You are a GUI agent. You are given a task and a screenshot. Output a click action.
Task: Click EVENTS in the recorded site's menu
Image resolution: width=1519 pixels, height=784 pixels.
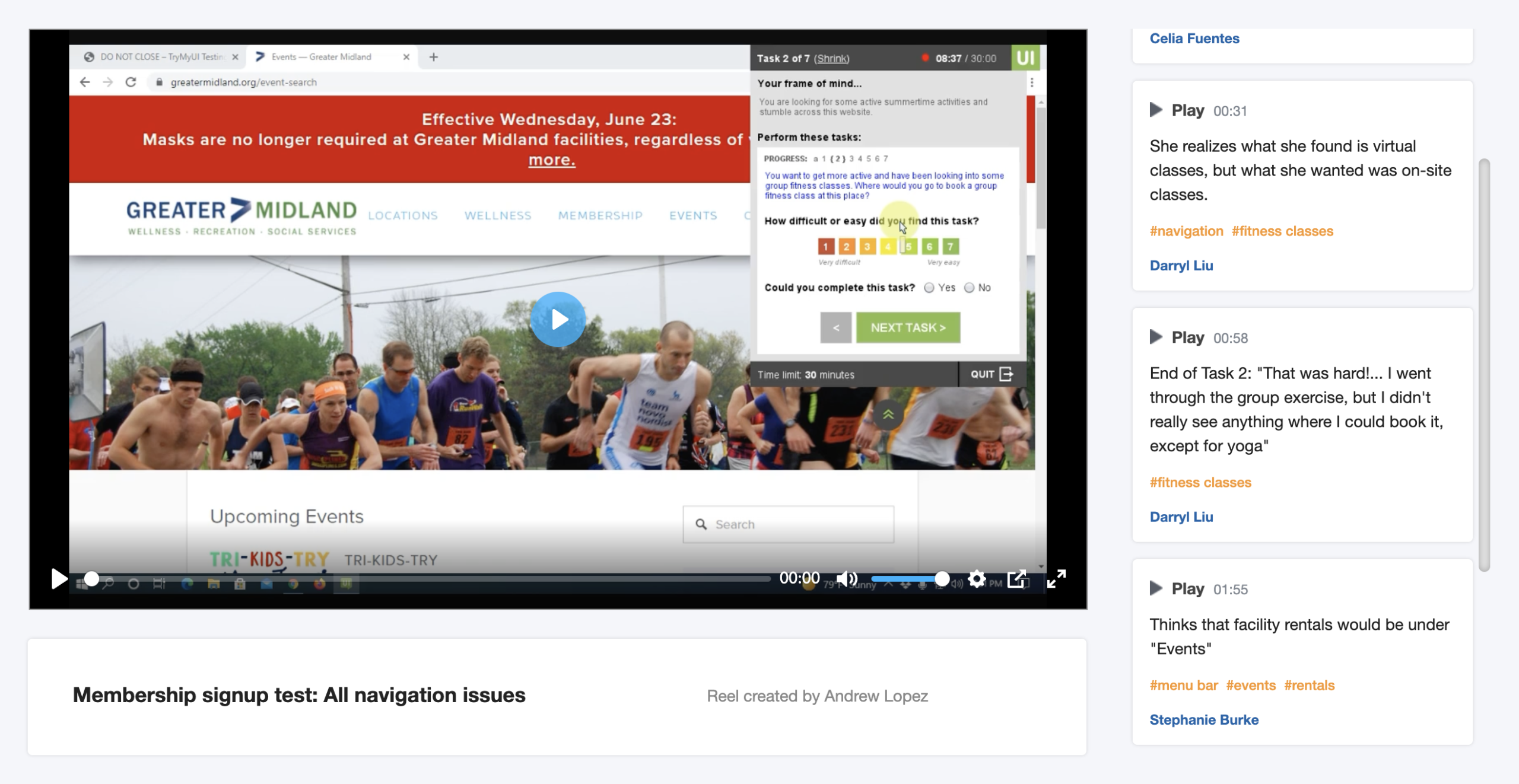pyautogui.click(x=693, y=216)
